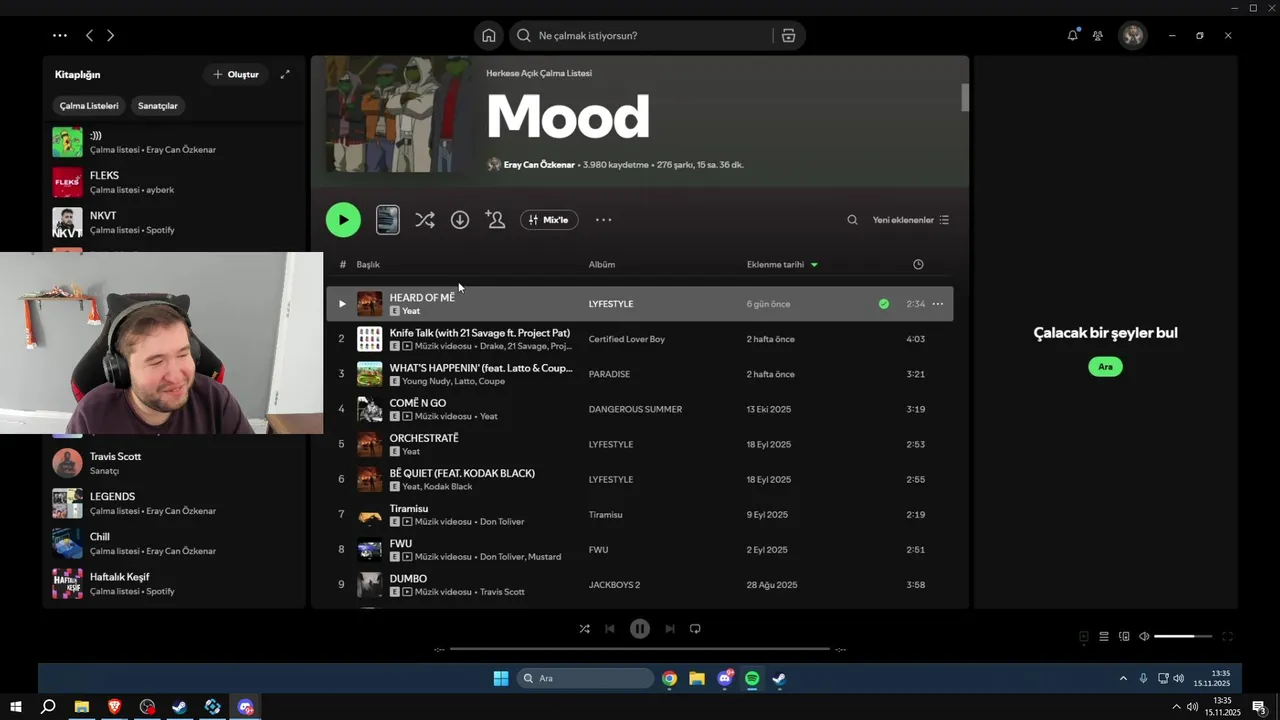Toggle the green saved check on HEARD OF MĒ
1280x720 pixels.
click(x=883, y=304)
